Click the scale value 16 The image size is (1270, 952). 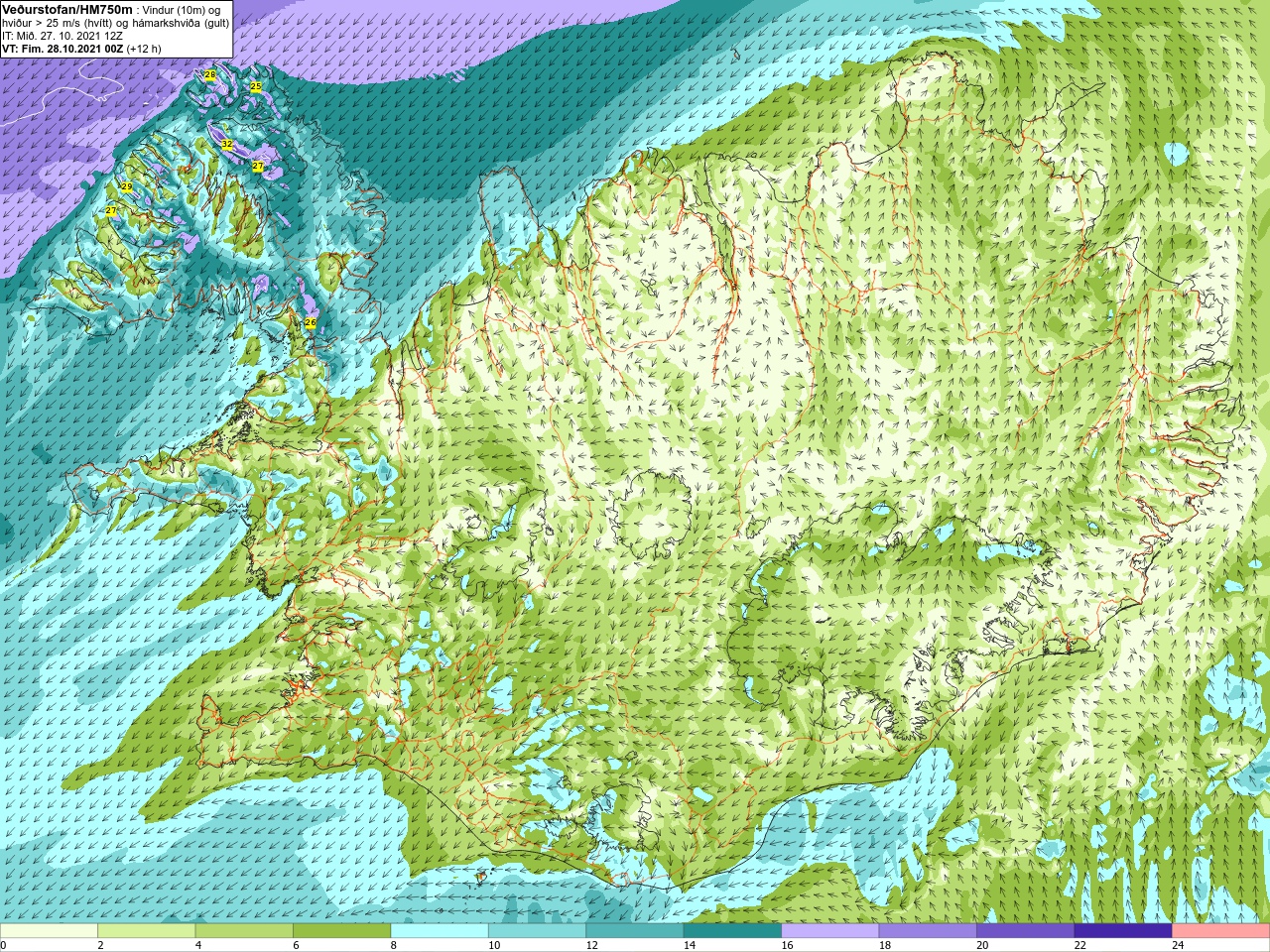click(x=788, y=945)
